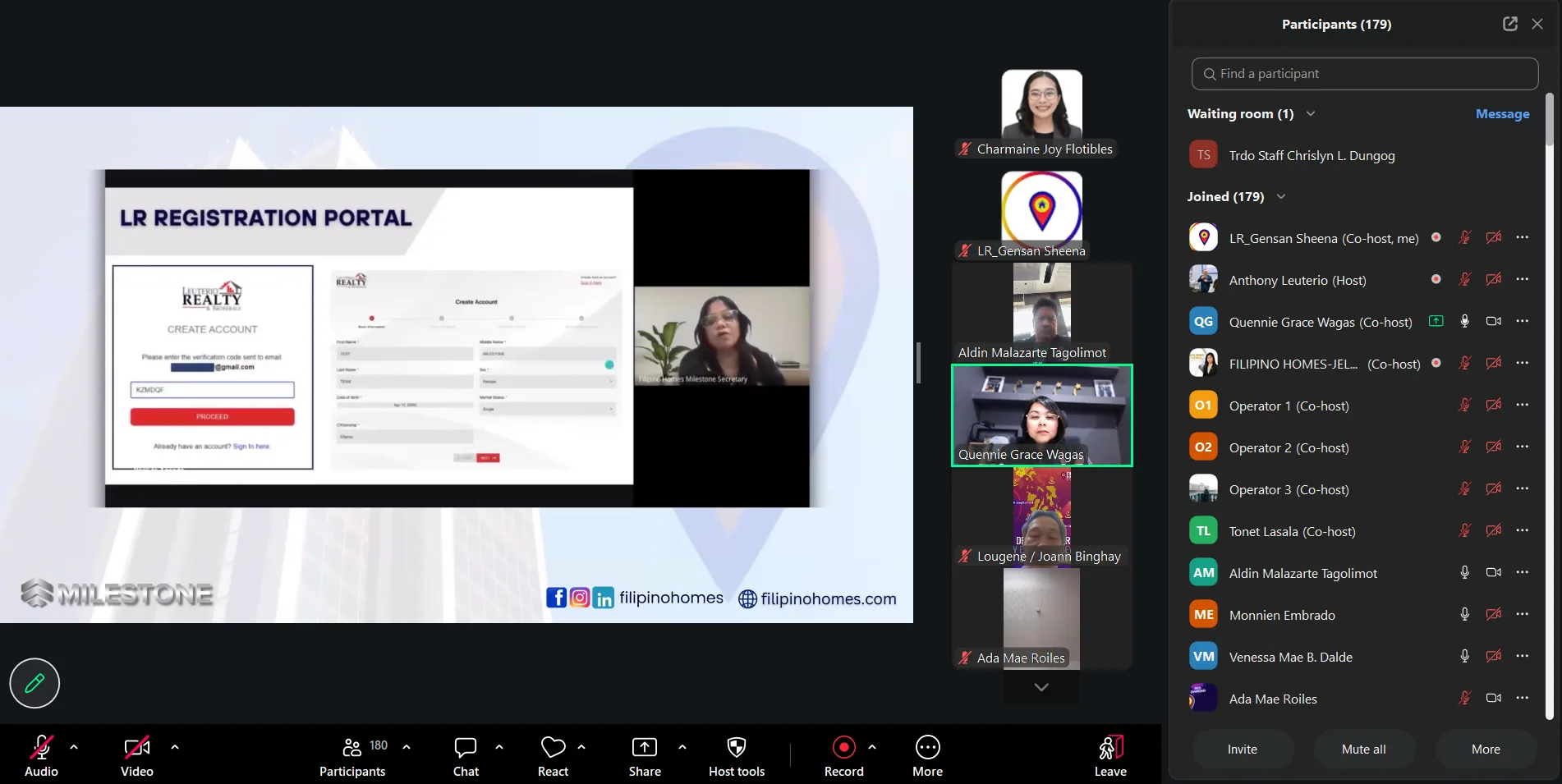Start screen sharing with Share
This screenshot has width=1562, height=784.
click(x=645, y=755)
